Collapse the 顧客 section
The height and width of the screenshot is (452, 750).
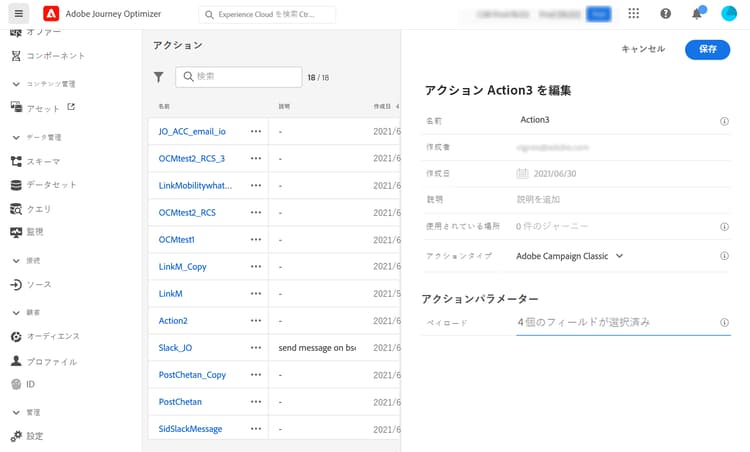[16, 312]
